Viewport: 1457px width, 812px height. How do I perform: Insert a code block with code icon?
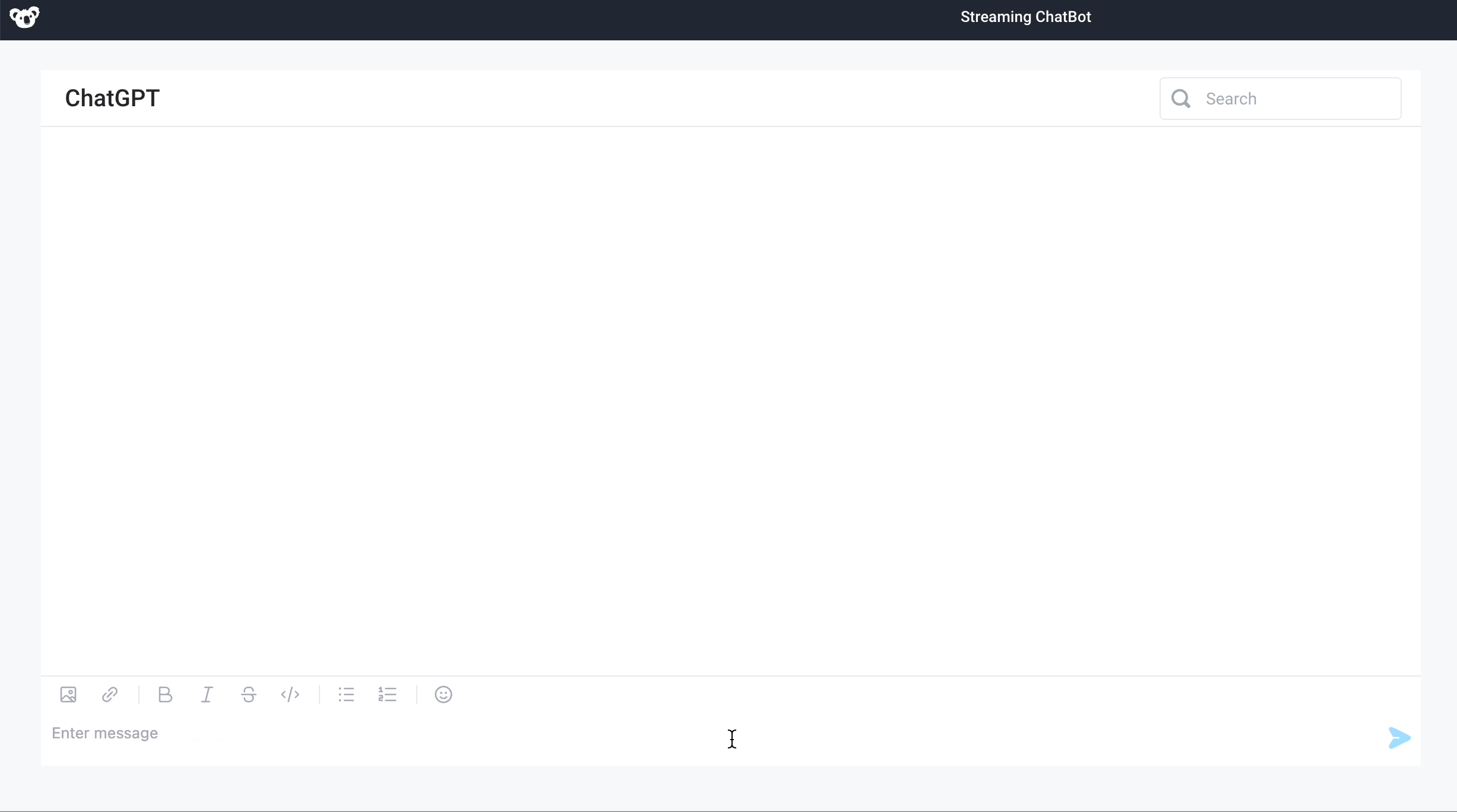(x=290, y=694)
